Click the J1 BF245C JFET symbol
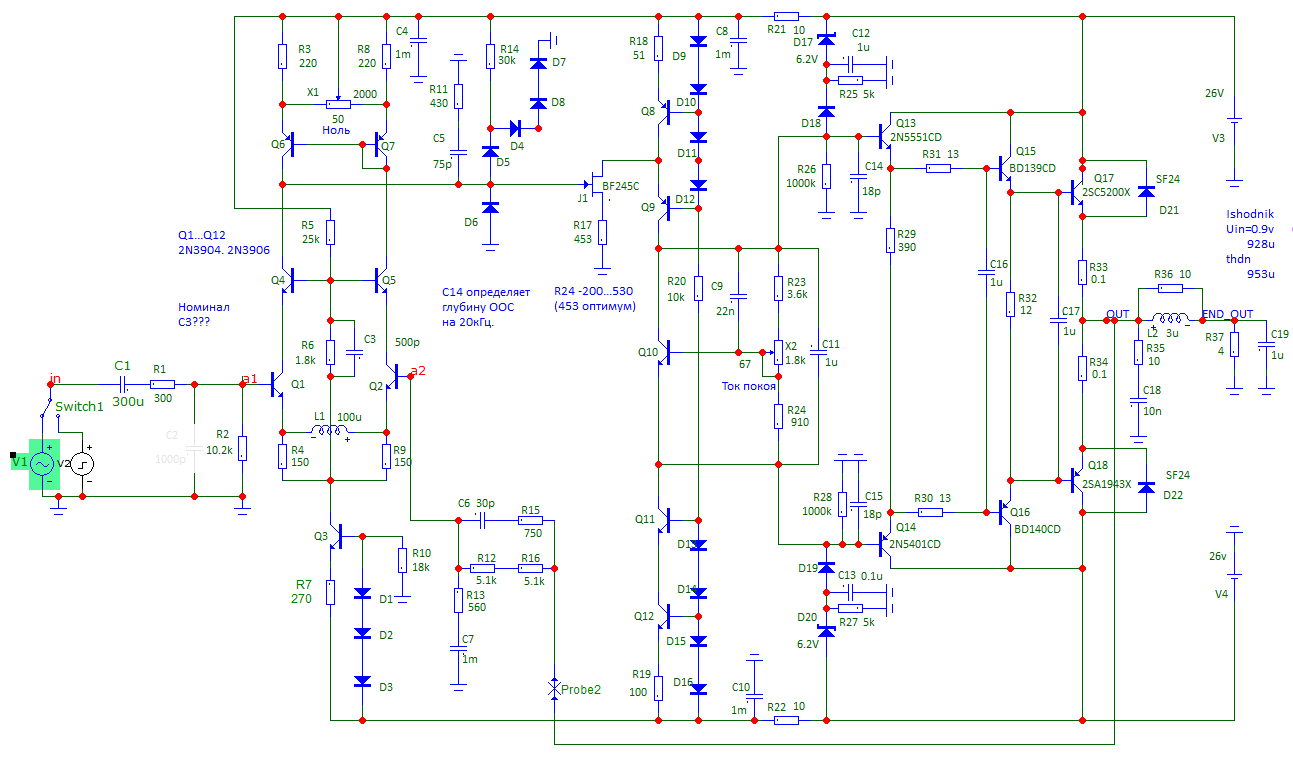Viewport: 1293px width, 768px height. 597,183
